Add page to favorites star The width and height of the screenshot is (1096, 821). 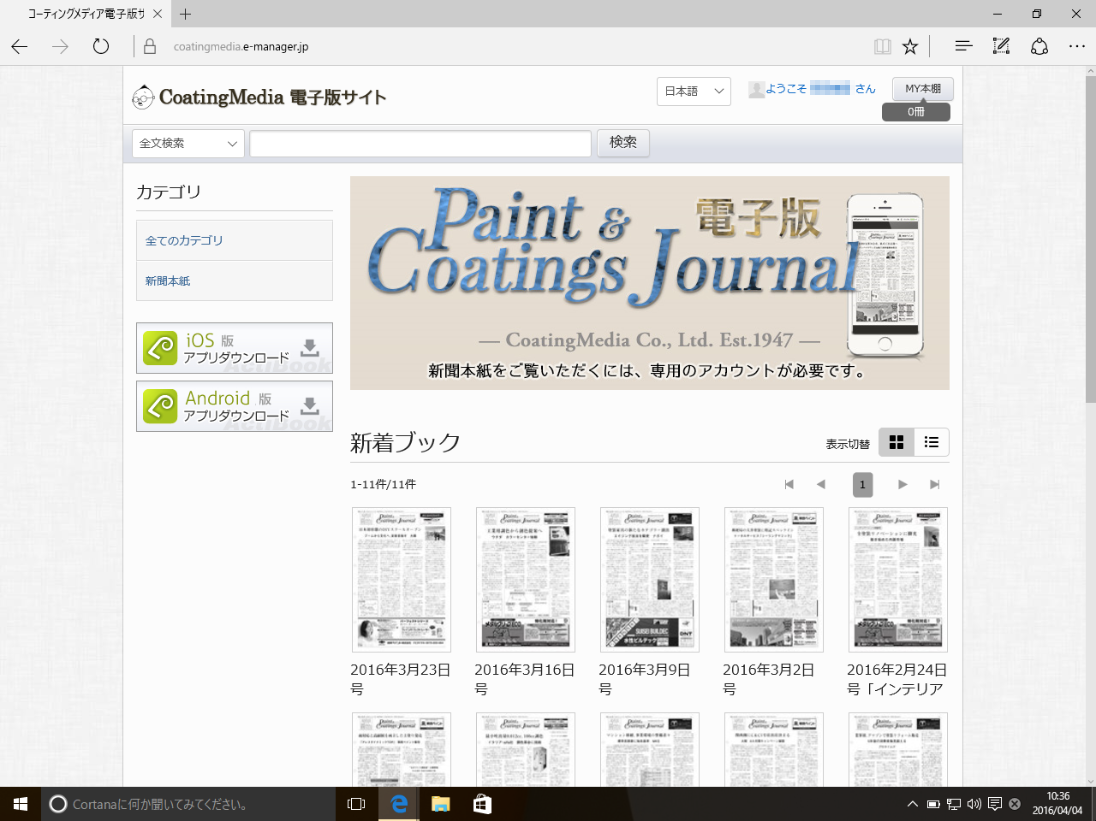click(x=909, y=47)
